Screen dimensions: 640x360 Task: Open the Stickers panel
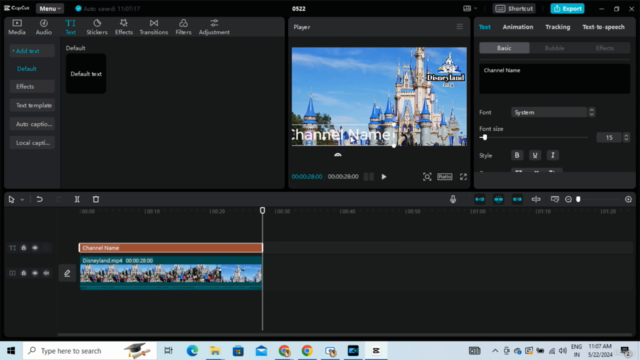97,27
